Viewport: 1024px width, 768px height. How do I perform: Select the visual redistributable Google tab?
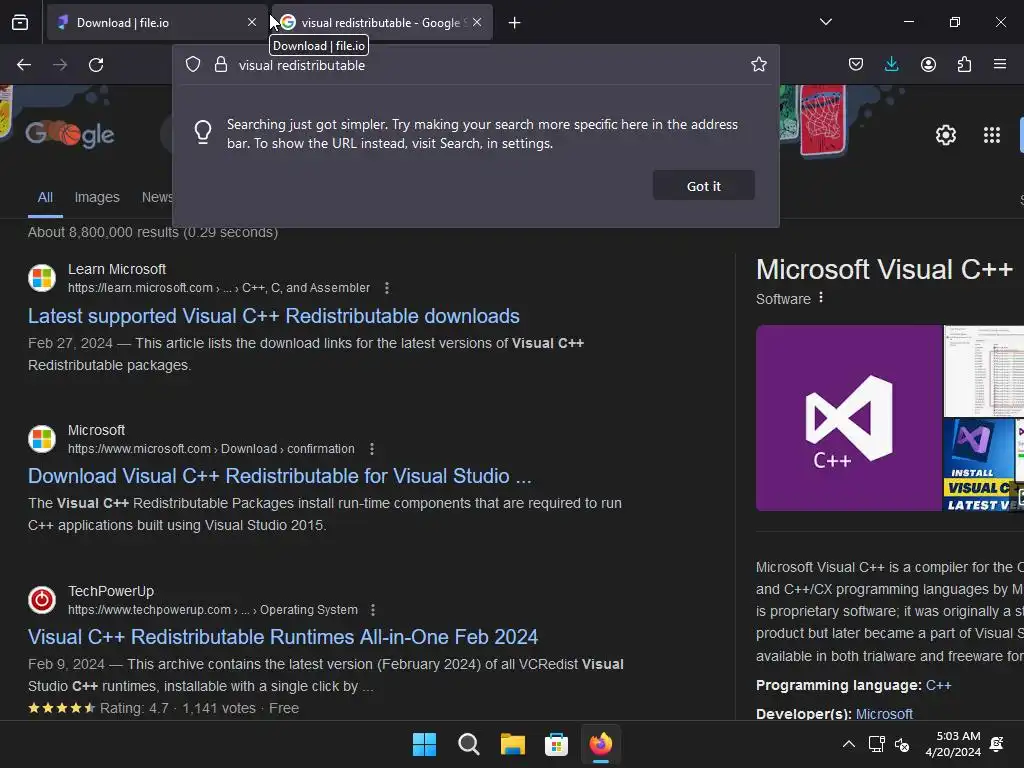[382, 23]
